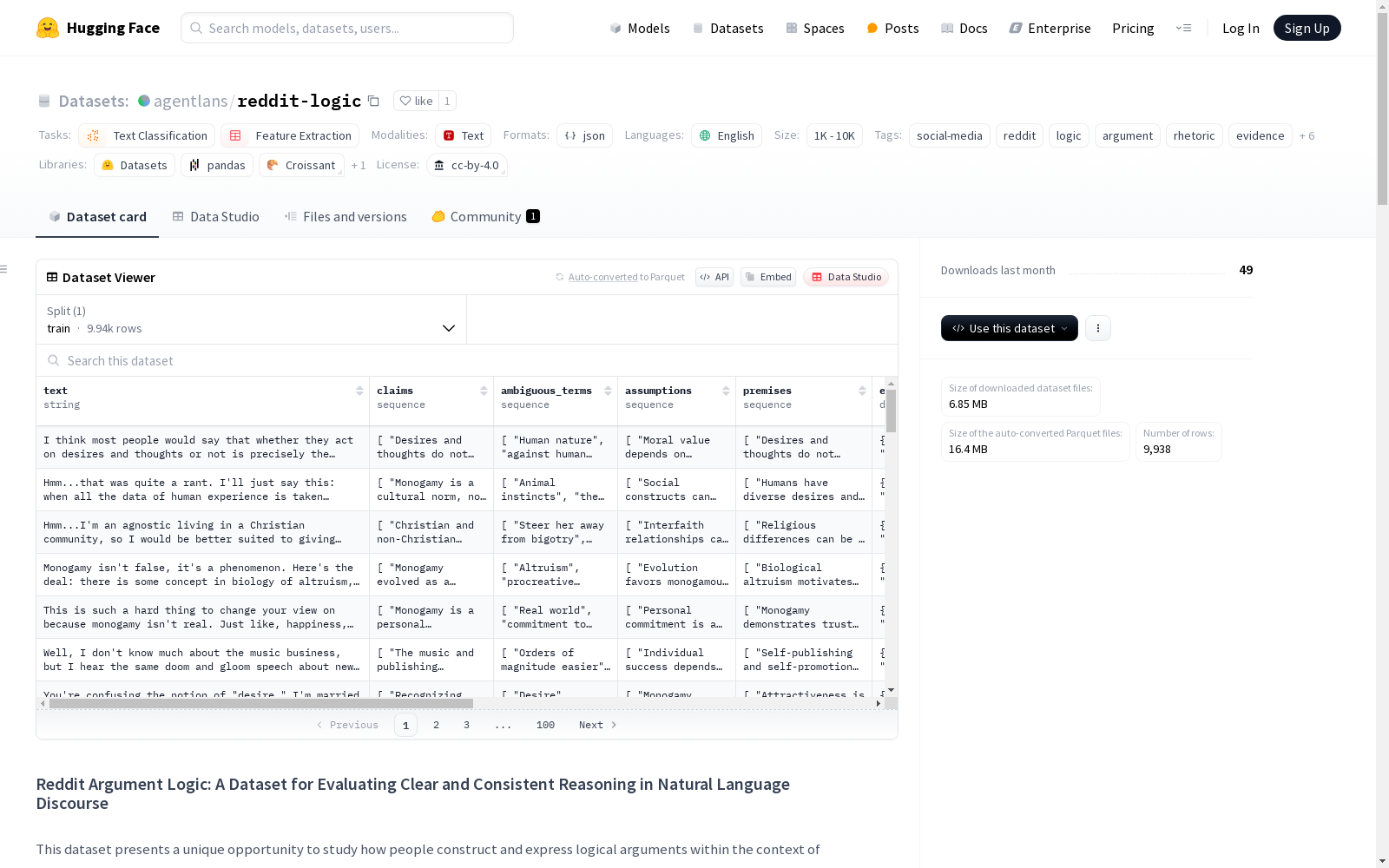Click the agentlans user avatar icon
Viewport: 1389px width, 868px height.
(x=144, y=101)
